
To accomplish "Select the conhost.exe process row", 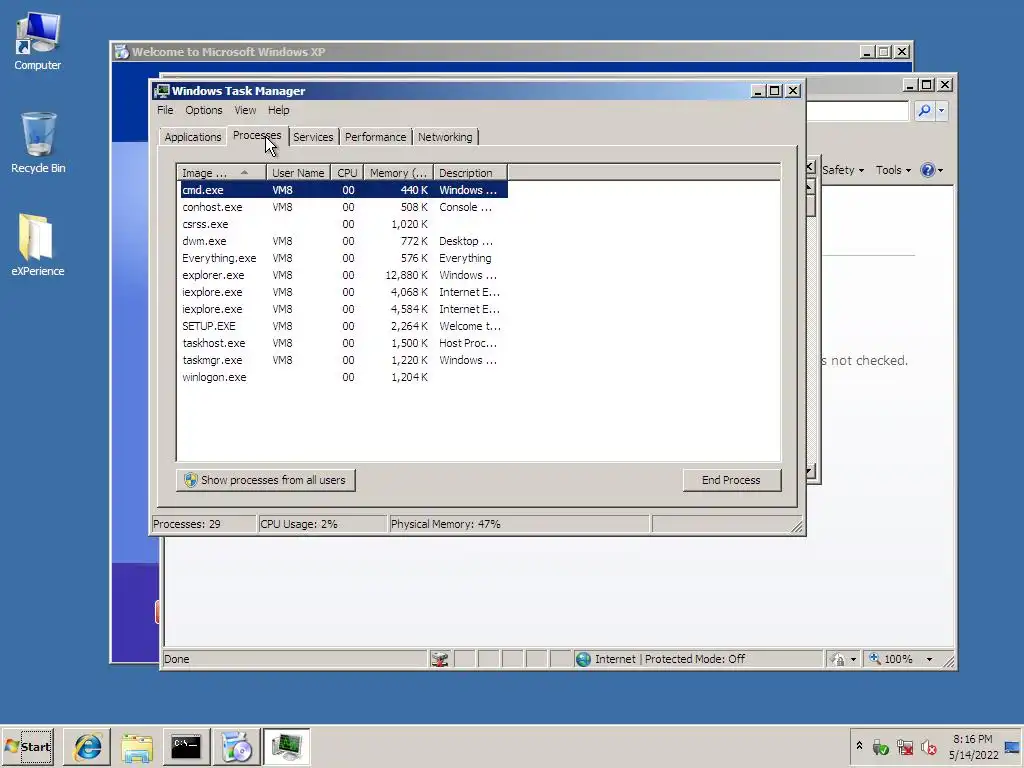I will pyautogui.click(x=344, y=207).
